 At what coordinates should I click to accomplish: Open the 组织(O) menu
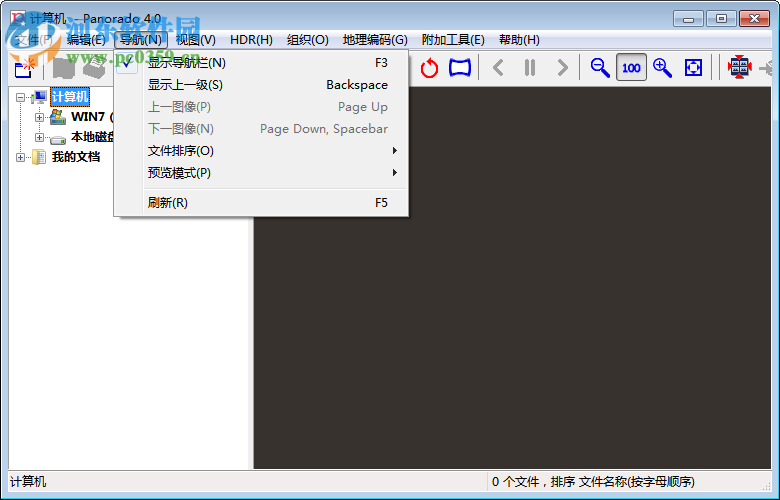[307, 40]
